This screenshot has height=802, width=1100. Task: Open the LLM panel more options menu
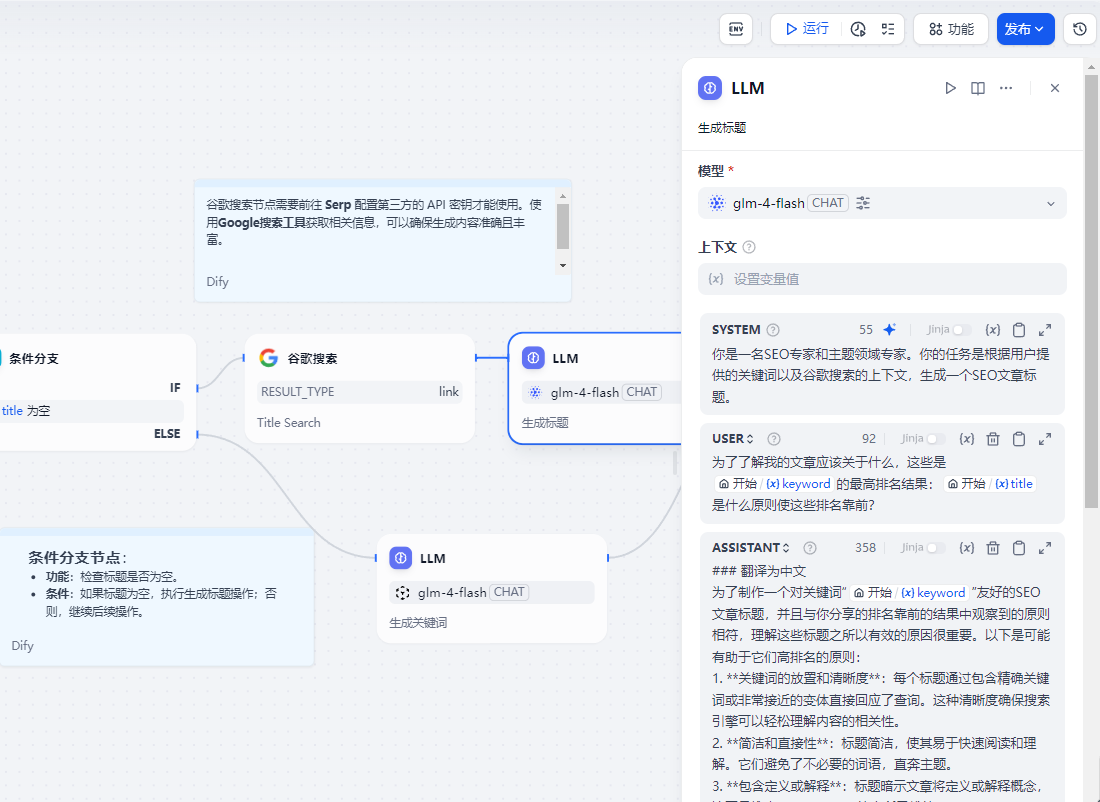[1006, 88]
